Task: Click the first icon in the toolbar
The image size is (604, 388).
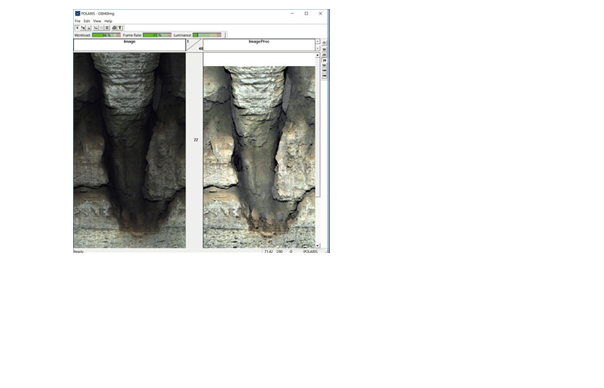Action: [x=77, y=28]
